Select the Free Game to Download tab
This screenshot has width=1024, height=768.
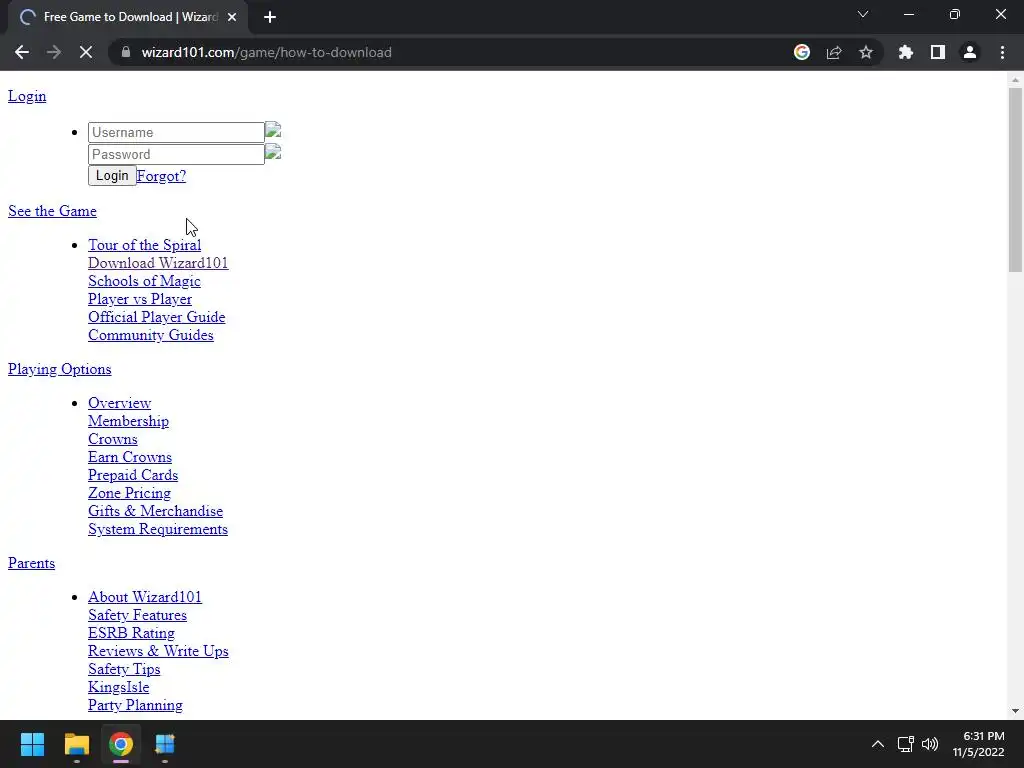pos(128,17)
